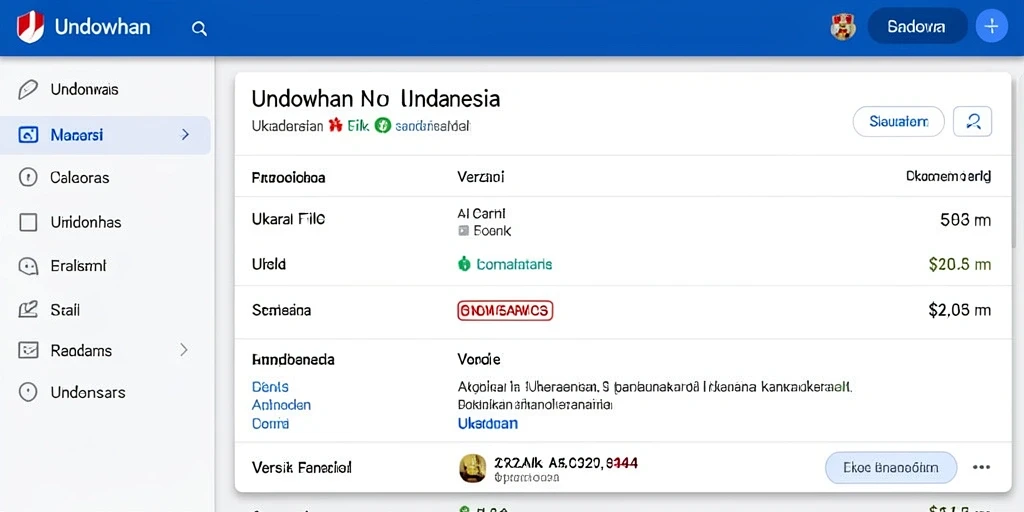Click the Slauatem button
This screenshot has height=512, width=1024.
tap(899, 121)
